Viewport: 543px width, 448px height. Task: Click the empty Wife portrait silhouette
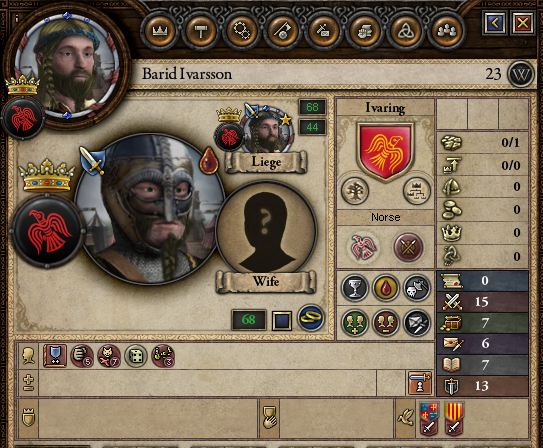(x=266, y=230)
